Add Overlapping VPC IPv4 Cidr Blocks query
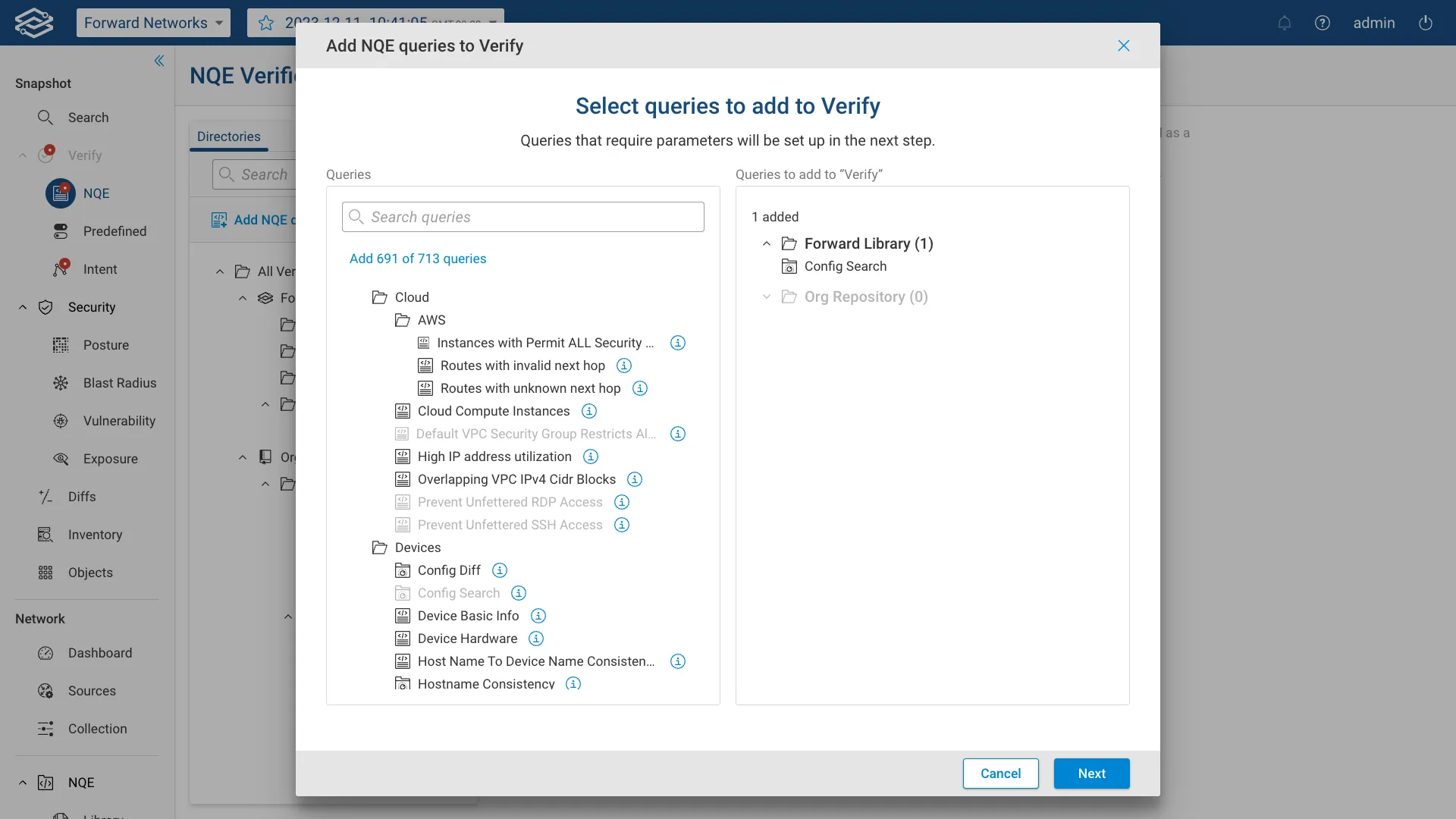 [516, 479]
